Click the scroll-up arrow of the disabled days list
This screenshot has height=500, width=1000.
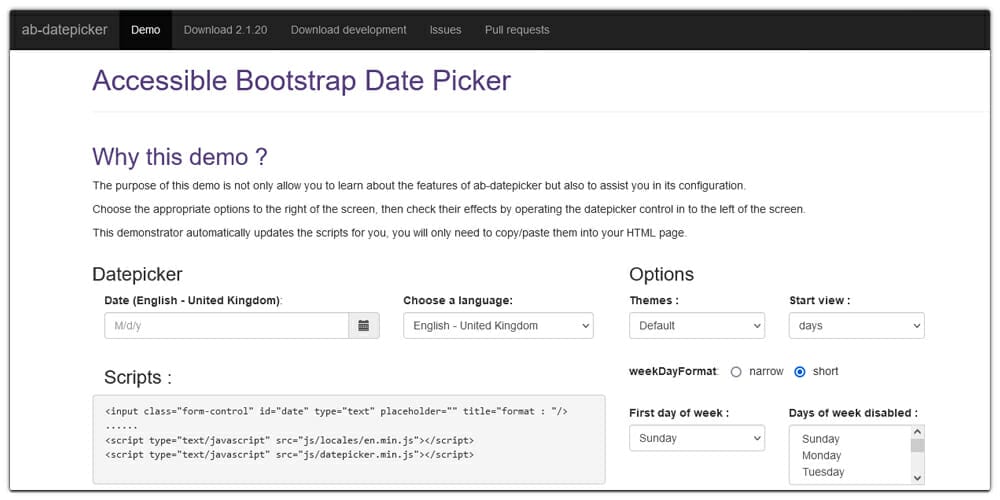(917, 432)
